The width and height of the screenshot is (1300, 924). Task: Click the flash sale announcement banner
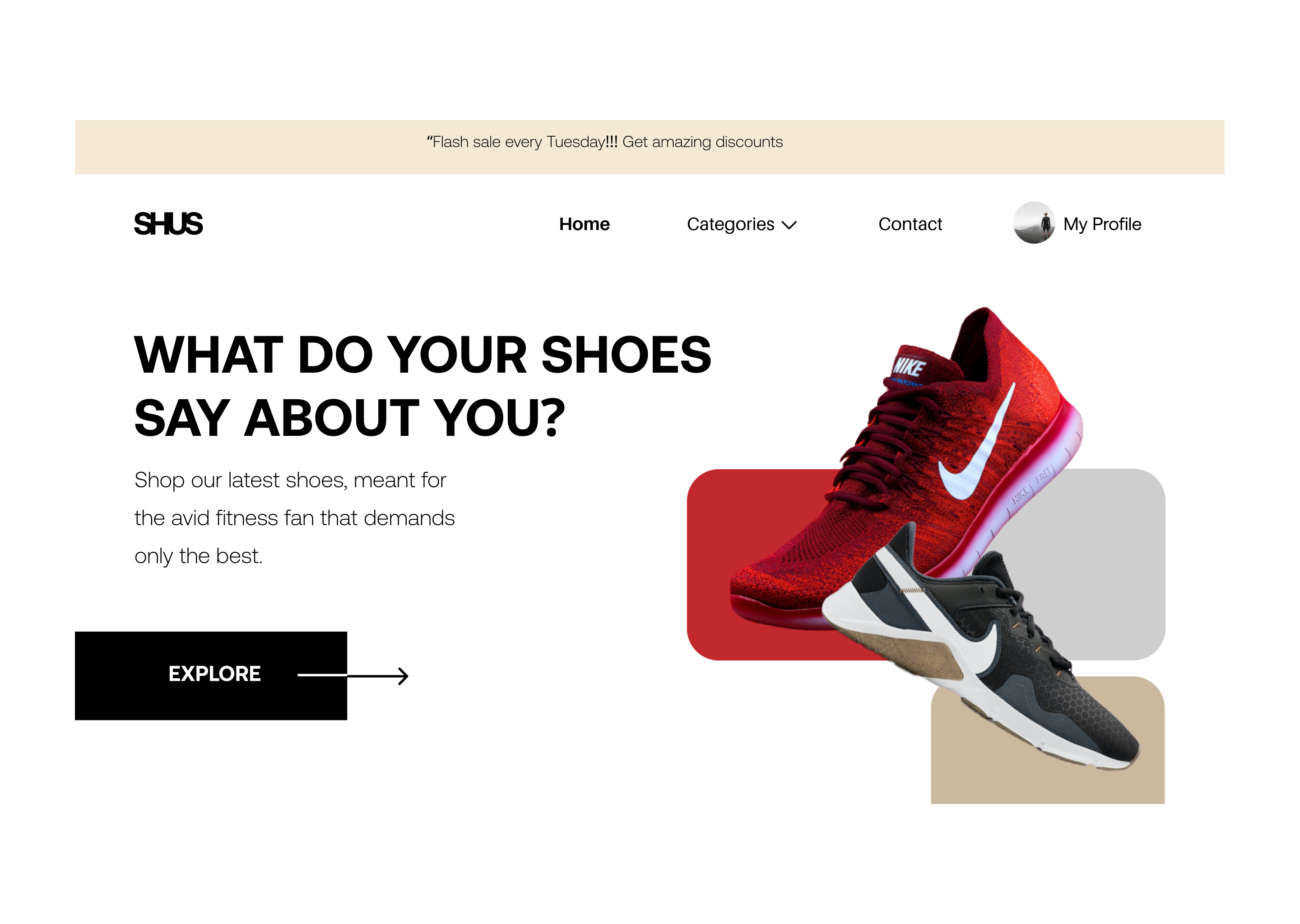pyautogui.click(x=650, y=147)
